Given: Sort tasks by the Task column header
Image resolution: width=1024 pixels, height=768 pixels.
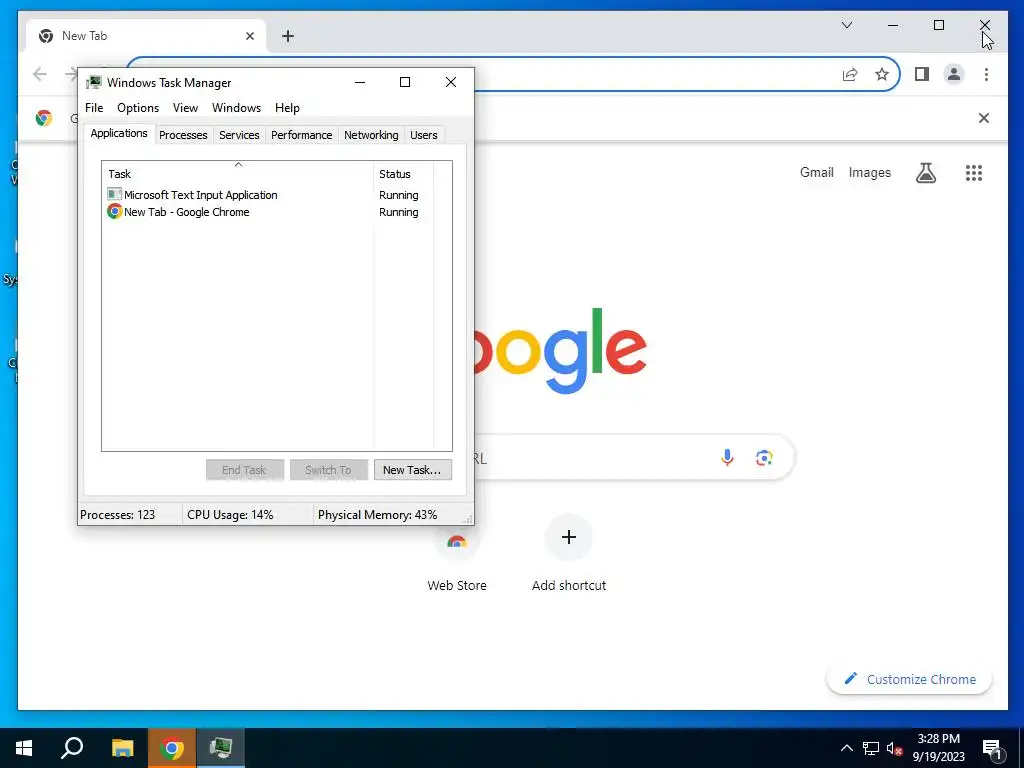Looking at the screenshot, I should click(237, 174).
